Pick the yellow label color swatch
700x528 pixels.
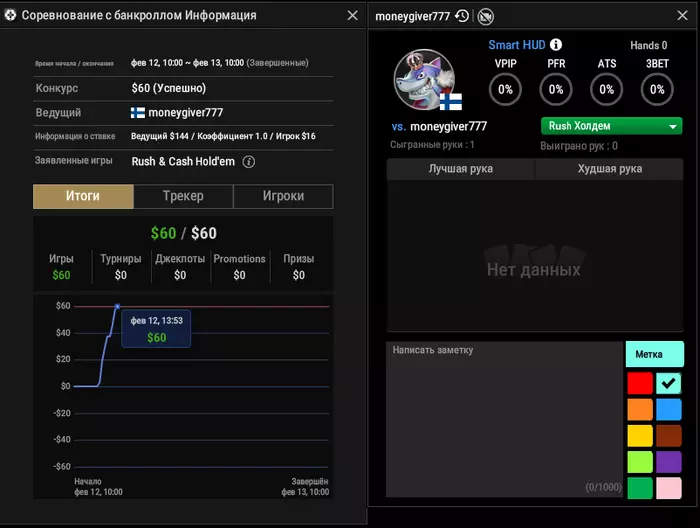(640, 436)
